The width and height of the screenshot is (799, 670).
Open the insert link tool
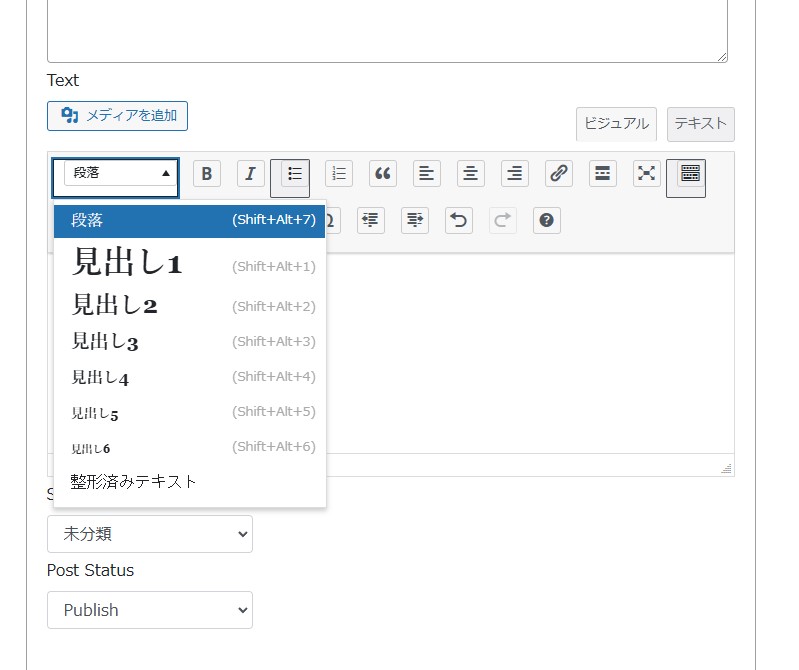[x=559, y=174]
